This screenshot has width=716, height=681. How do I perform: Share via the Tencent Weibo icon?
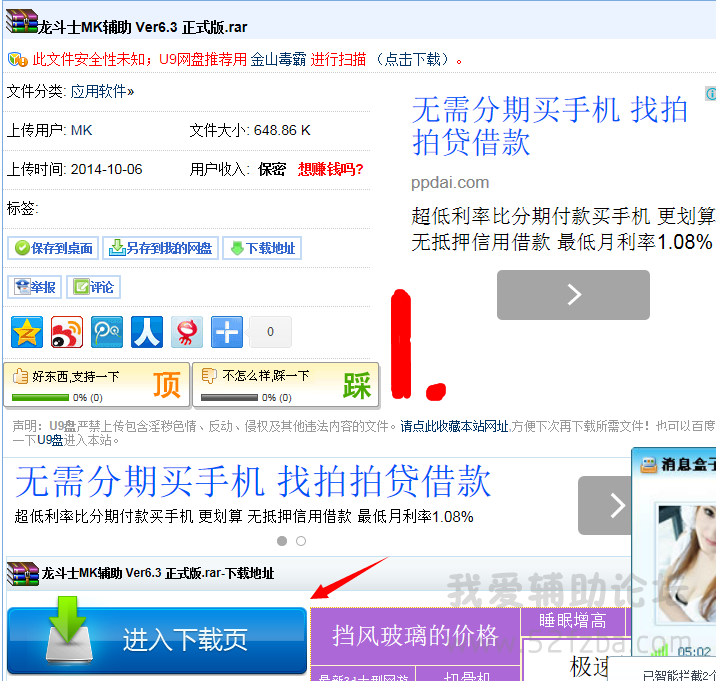(x=107, y=332)
